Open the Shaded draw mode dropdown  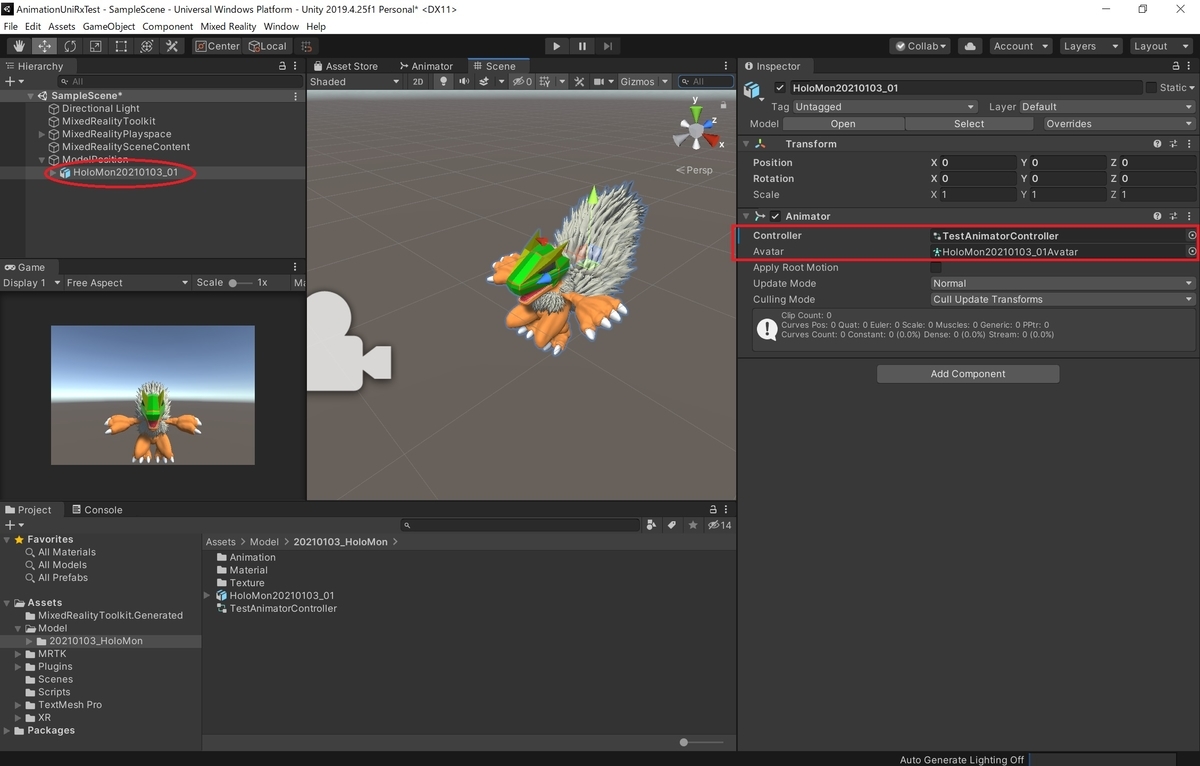[354, 82]
